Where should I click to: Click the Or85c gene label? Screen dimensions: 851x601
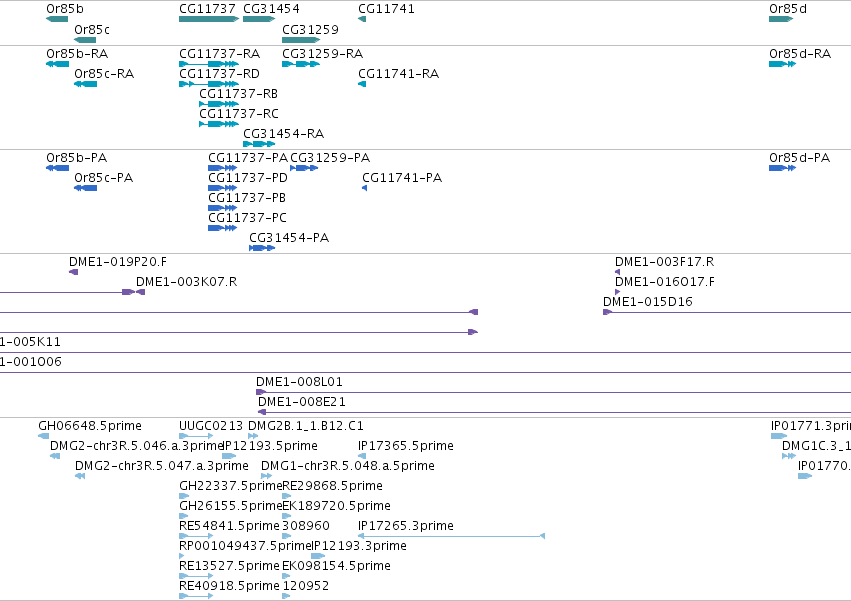pyautogui.click(x=92, y=29)
